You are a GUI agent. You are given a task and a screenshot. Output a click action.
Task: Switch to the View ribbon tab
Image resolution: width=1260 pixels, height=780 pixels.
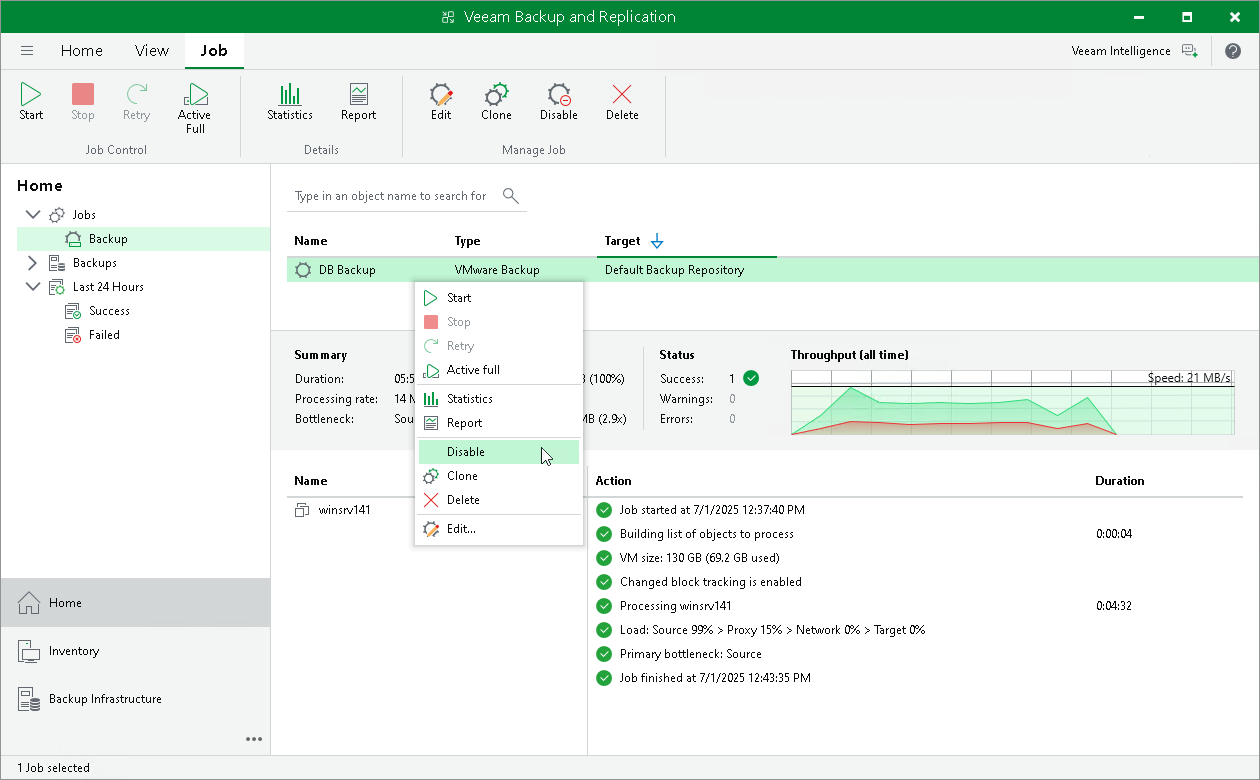152,51
